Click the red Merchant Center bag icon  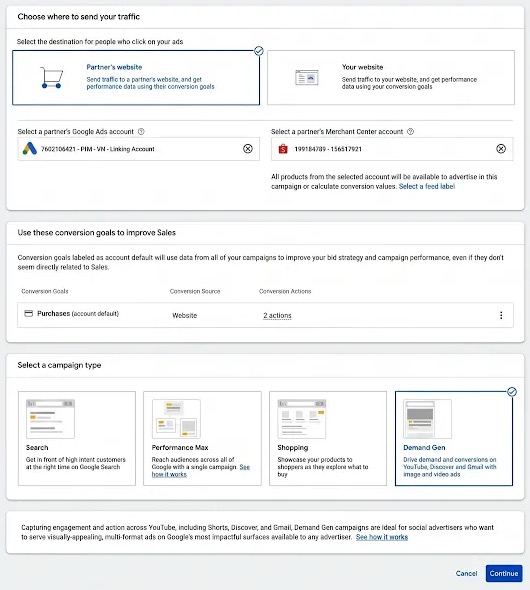pyautogui.click(x=283, y=149)
